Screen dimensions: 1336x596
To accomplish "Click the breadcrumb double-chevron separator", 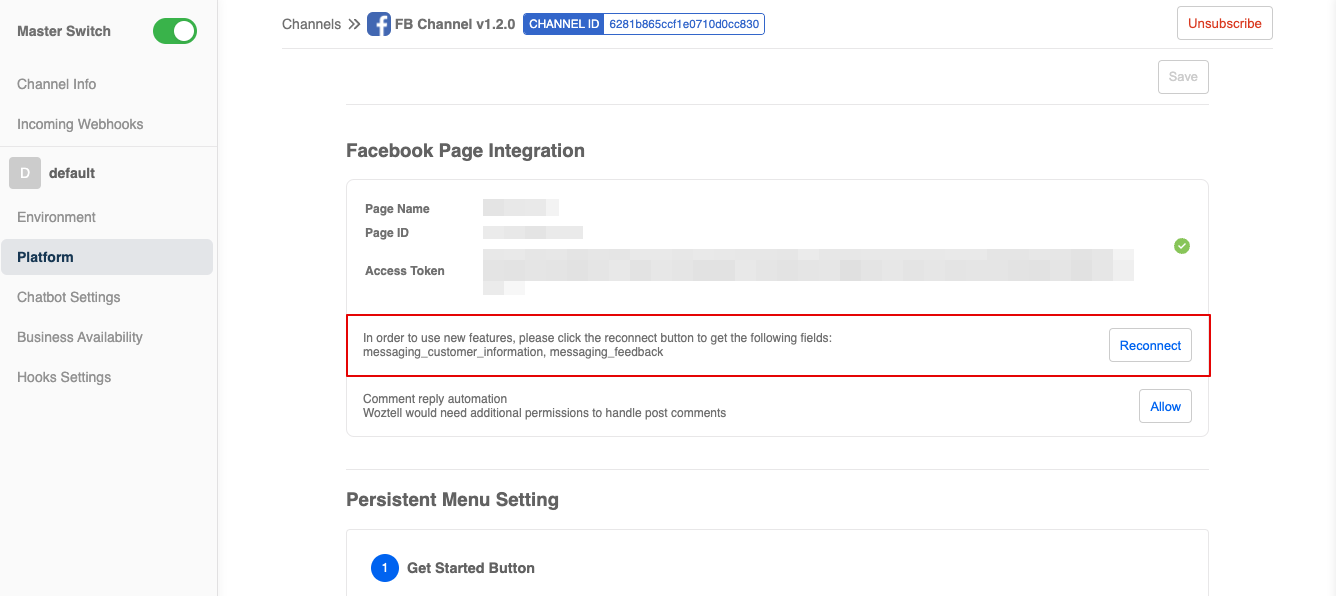I will pos(354,24).
